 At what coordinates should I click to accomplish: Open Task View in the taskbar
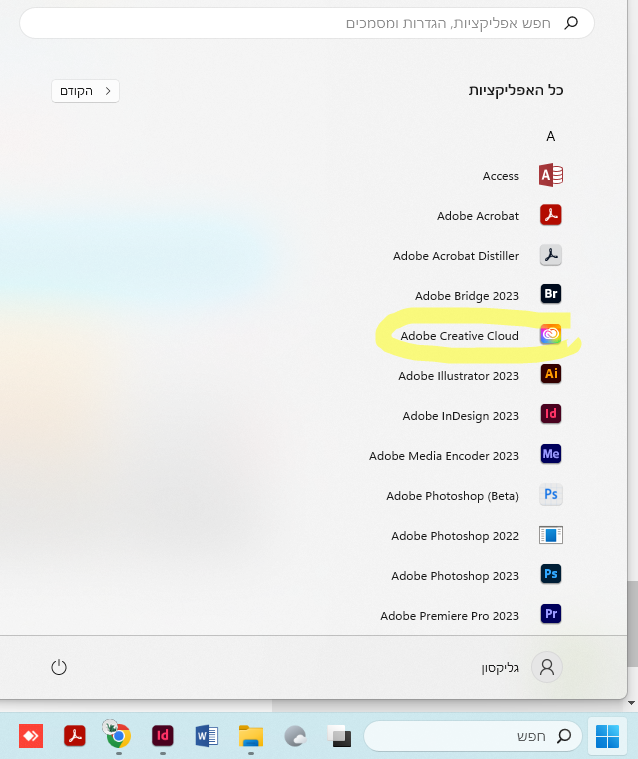[x=339, y=736]
